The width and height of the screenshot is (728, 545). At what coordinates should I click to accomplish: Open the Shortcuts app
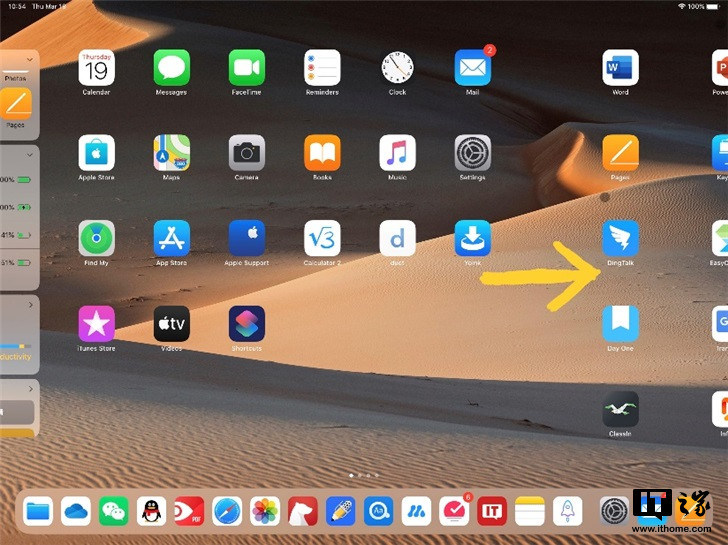(x=247, y=324)
